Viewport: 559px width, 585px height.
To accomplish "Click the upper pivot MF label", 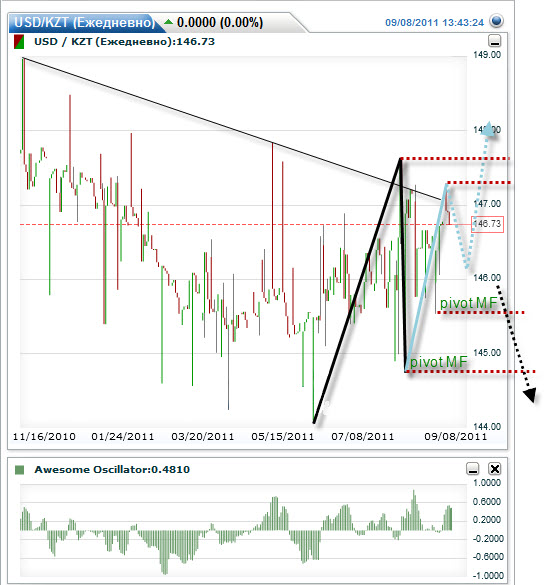I will tap(469, 303).
